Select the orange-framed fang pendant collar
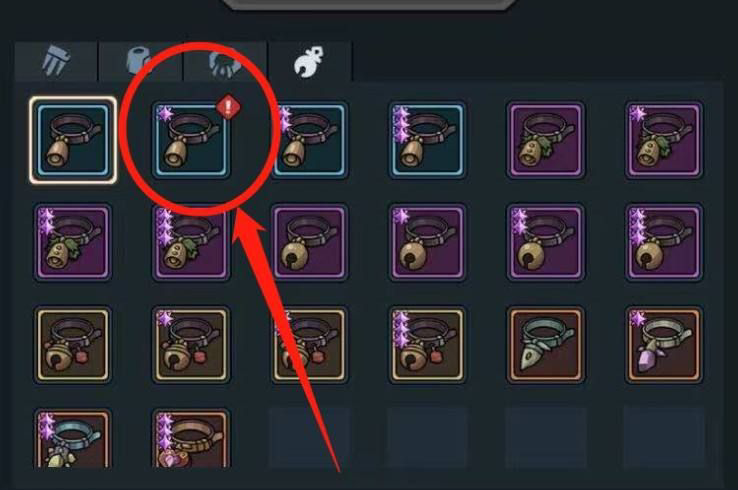 pos(545,344)
